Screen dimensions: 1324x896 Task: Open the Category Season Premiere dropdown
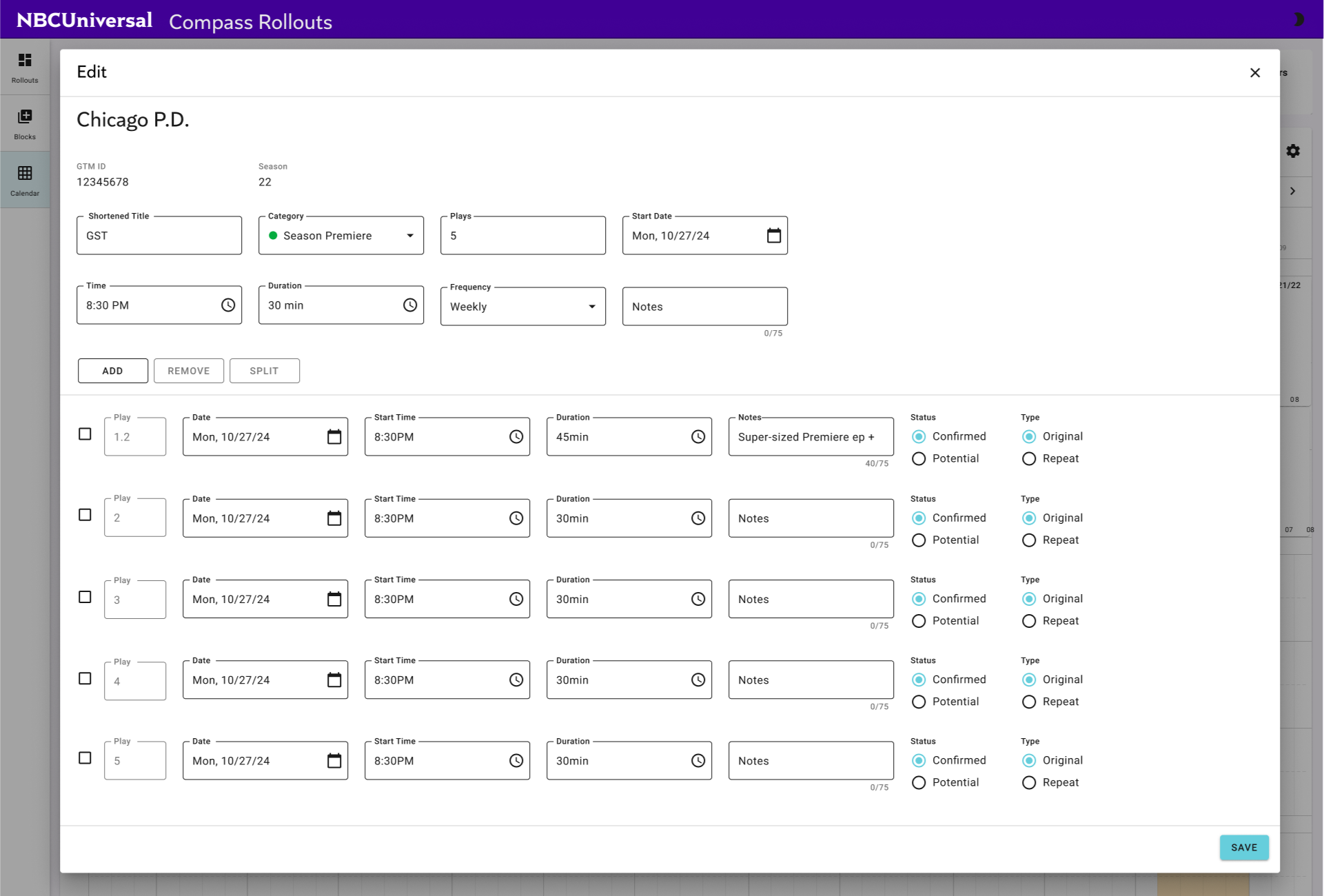(341, 236)
